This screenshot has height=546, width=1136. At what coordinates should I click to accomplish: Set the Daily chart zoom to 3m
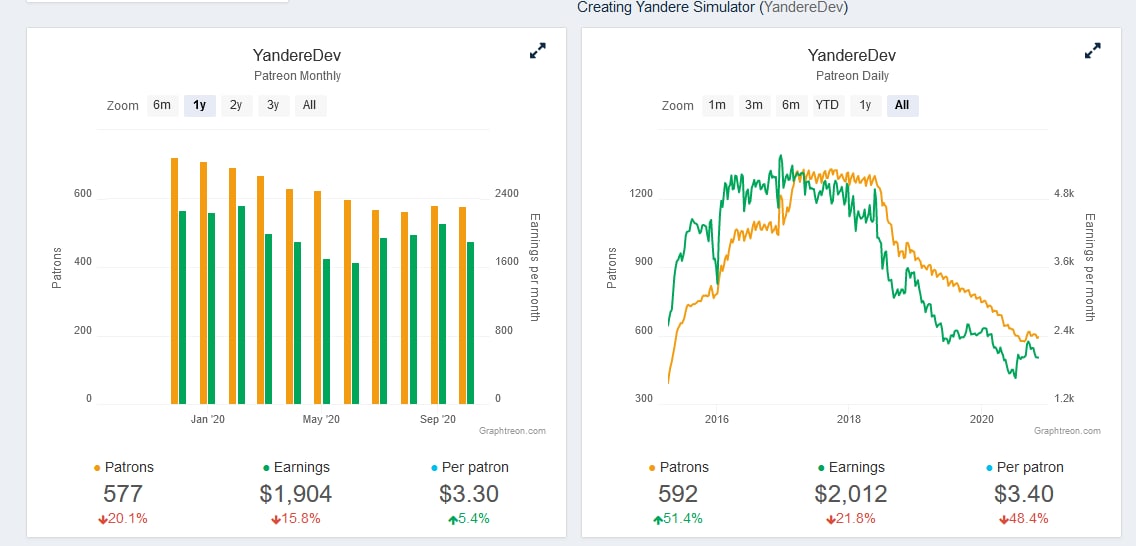click(754, 105)
